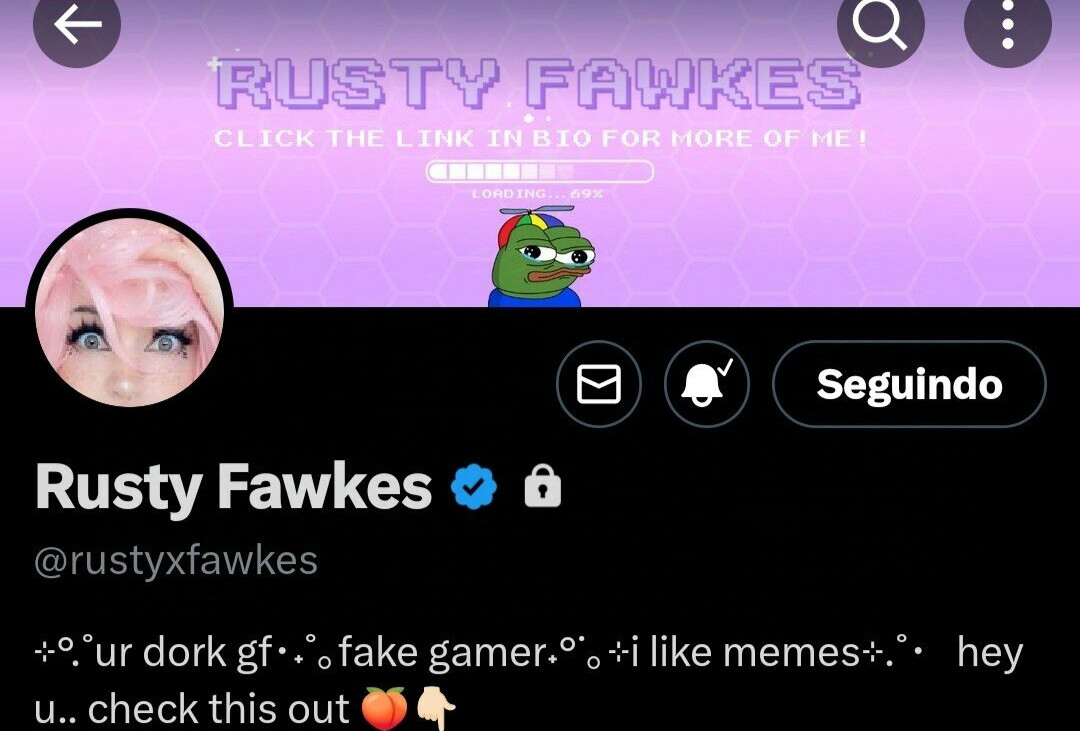Send a direct message via envelope icon
Viewport: 1080px width, 731px height.
(x=599, y=384)
